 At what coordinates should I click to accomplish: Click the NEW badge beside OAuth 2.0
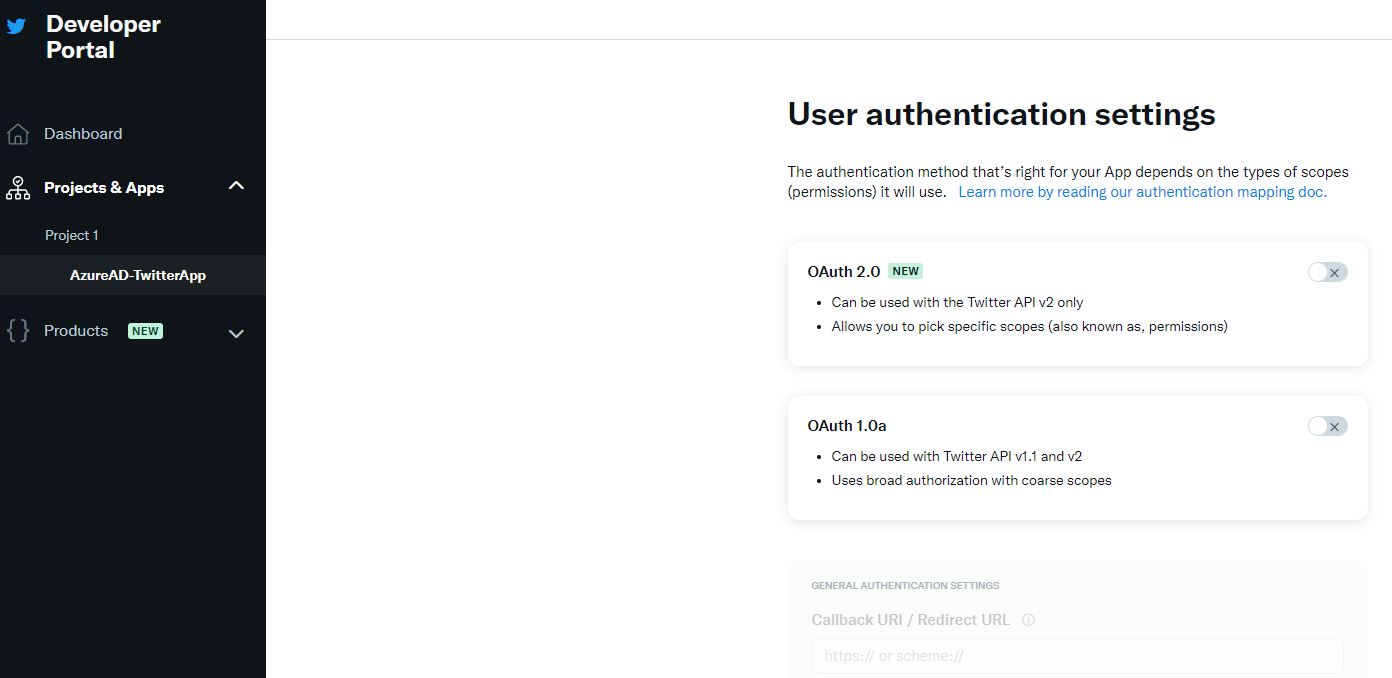[905, 271]
